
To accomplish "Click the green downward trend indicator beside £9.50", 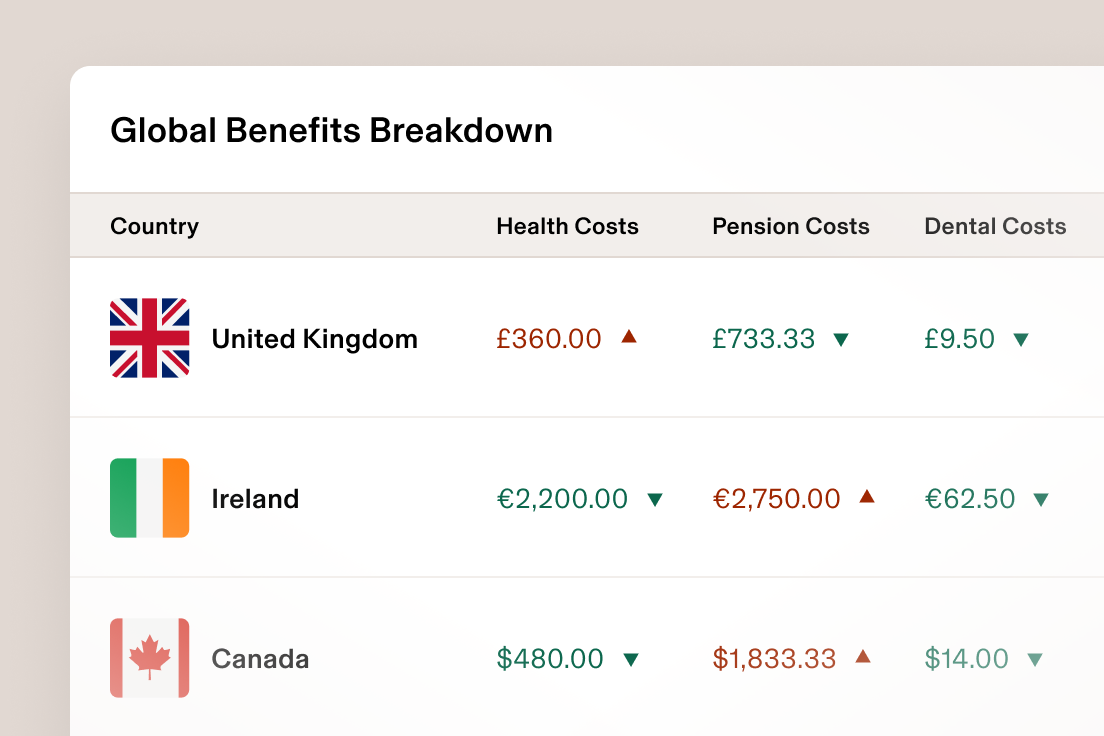I will pyautogui.click(x=1020, y=339).
